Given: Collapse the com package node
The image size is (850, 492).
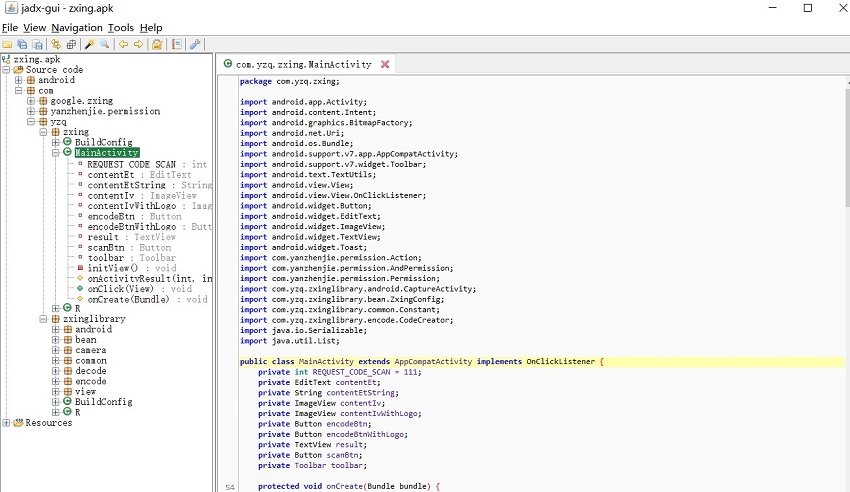Looking at the screenshot, I should click(18, 90).
